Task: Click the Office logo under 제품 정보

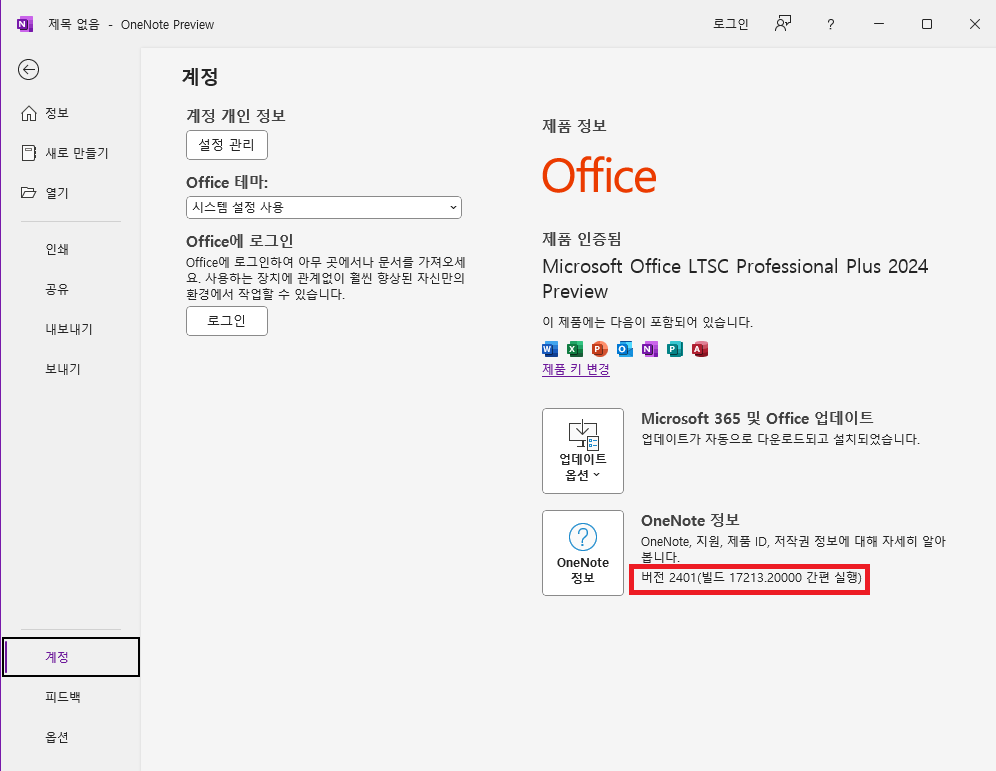Action: 599,176
